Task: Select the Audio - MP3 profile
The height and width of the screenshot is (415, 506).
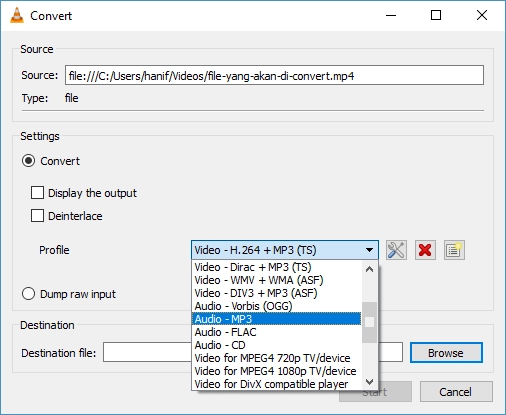Action: [x=277, y=319]
